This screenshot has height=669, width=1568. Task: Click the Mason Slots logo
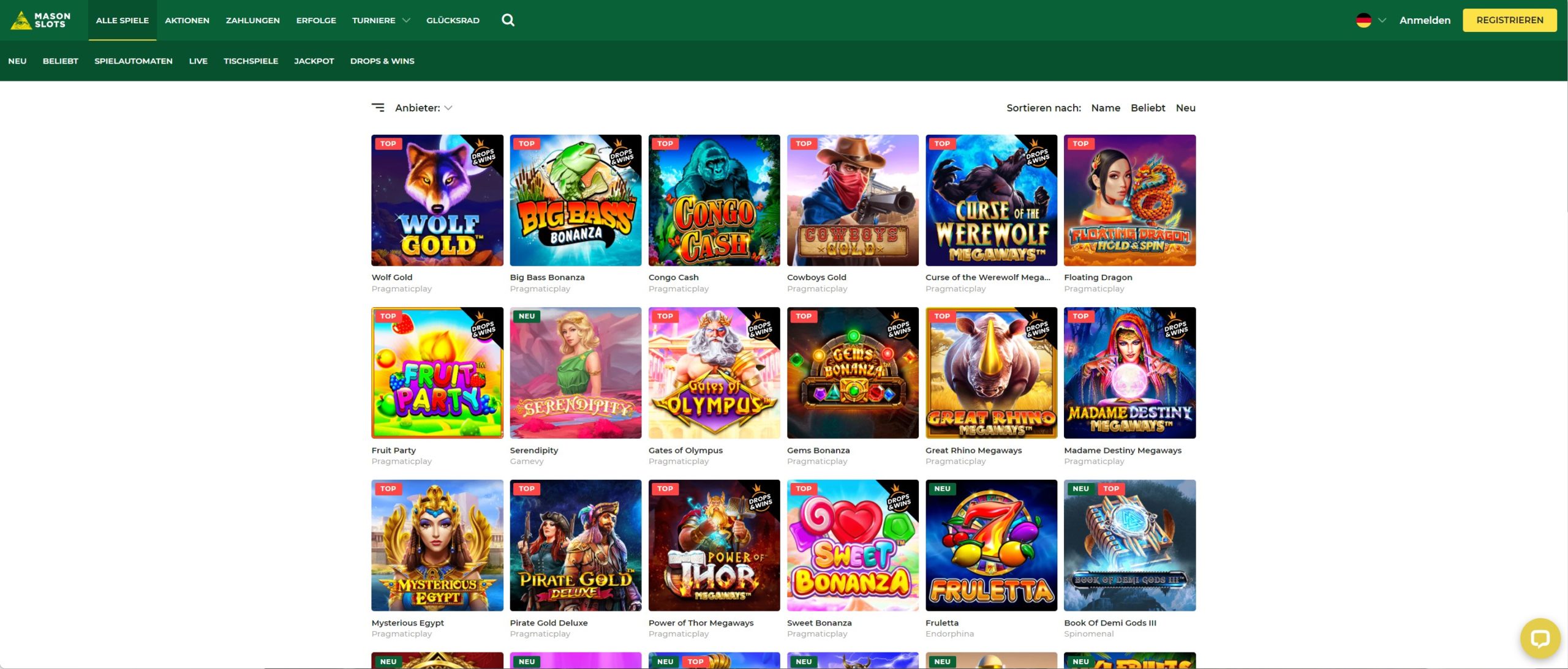click(41, 20)
